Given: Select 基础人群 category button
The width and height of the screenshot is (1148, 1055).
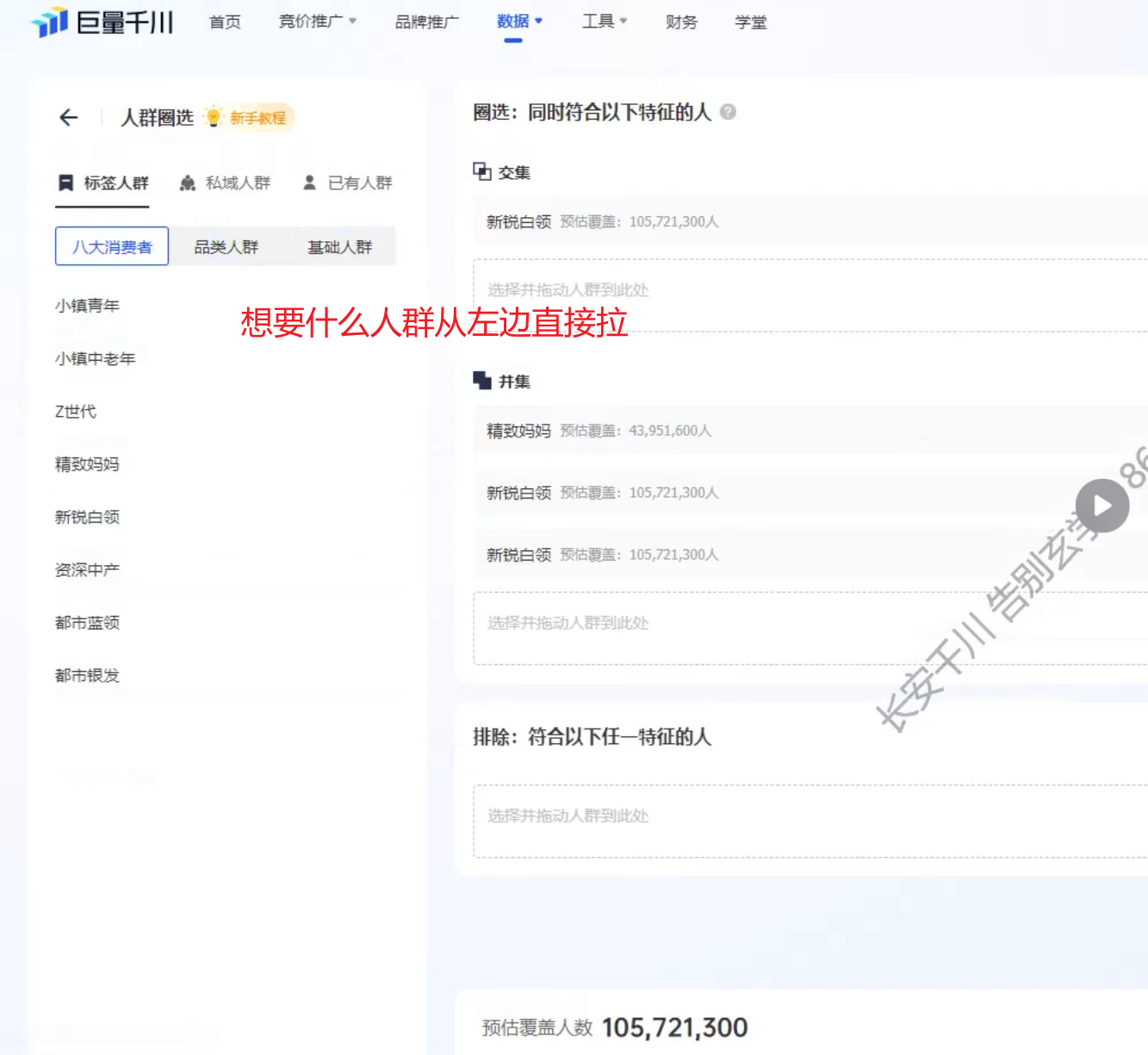Looking at the screenshot, I should [339, 247].
